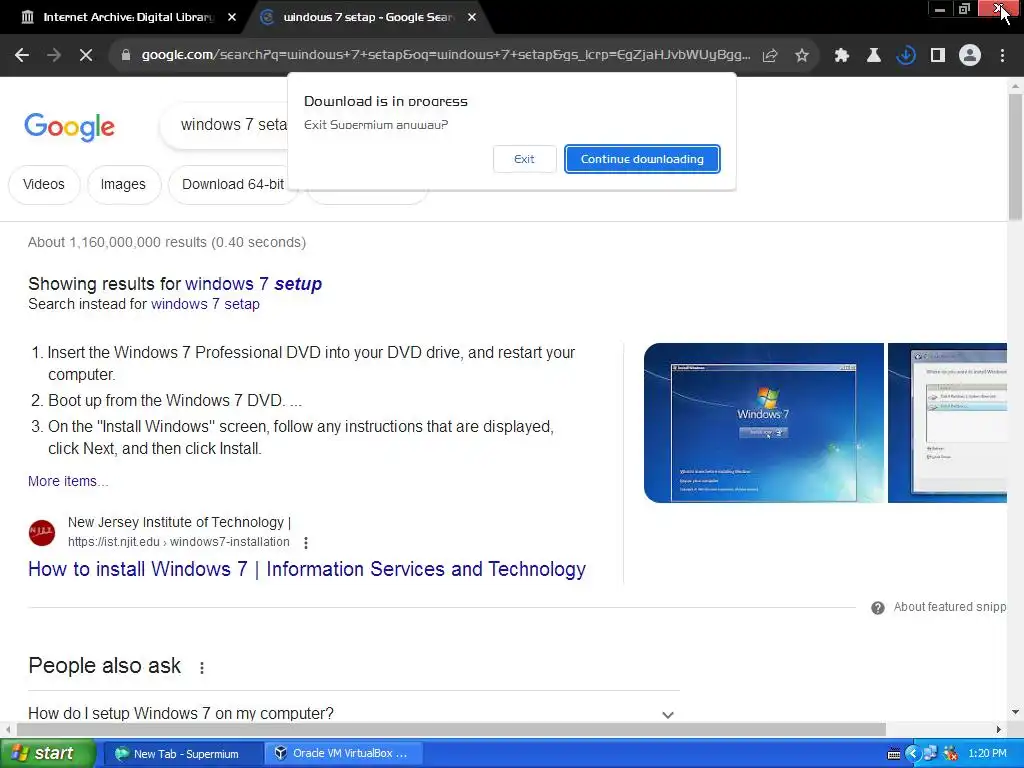Screen dimensions: 1024x768
Task: Click the horizontal scrollbar thumb
Action: (451, 729)
